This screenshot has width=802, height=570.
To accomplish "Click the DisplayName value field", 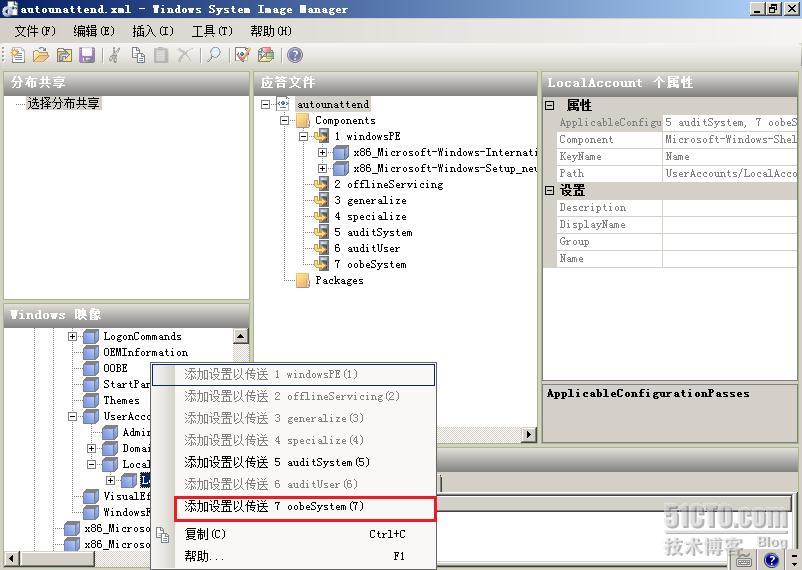I will point(730,225).
